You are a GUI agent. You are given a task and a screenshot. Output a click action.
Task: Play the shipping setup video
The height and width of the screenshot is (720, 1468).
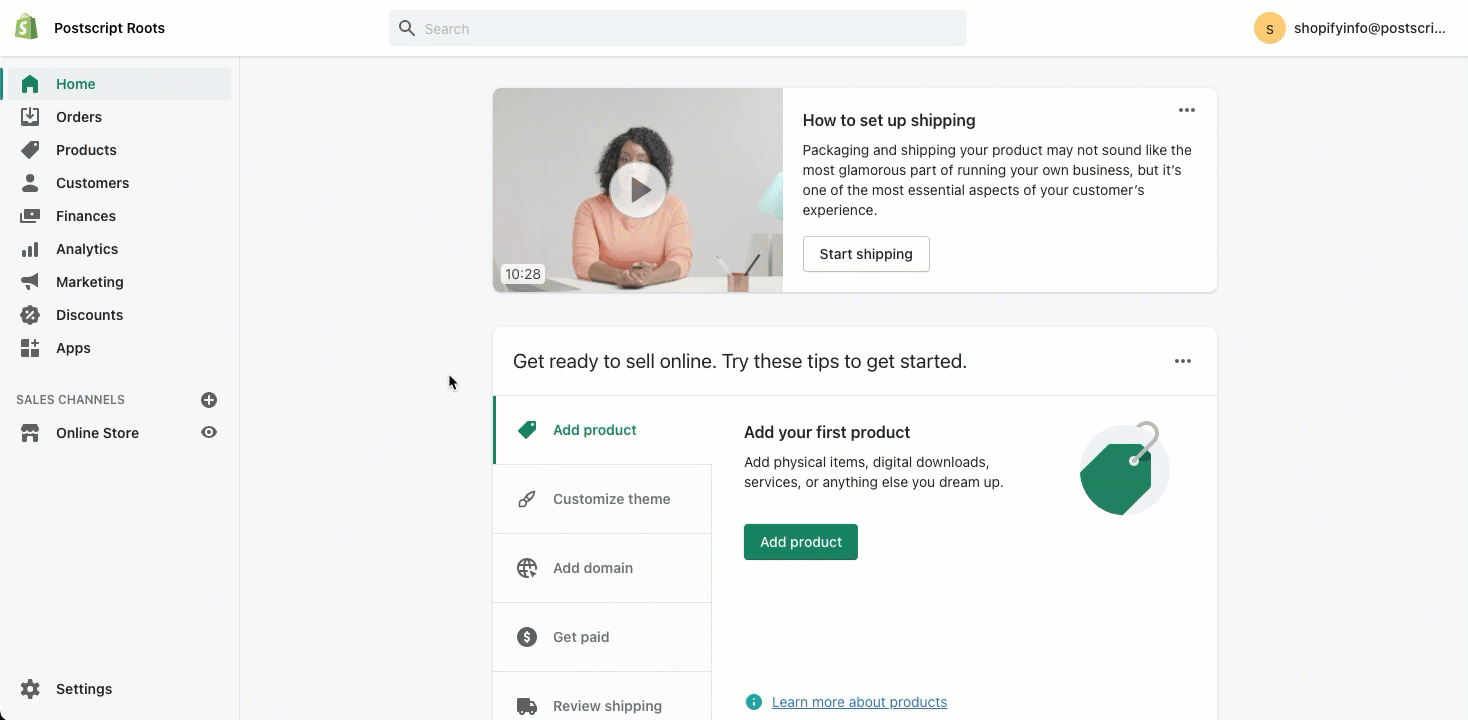pyautogui.click(x=637, y=190)
